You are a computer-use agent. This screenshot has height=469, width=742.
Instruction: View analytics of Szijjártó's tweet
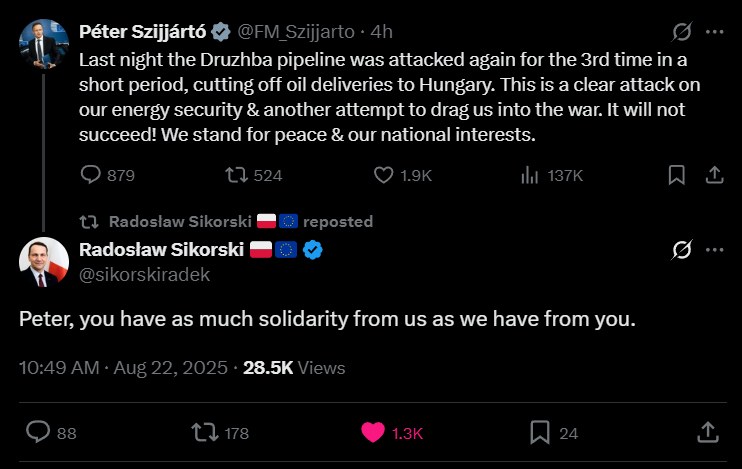pos(530,175)
